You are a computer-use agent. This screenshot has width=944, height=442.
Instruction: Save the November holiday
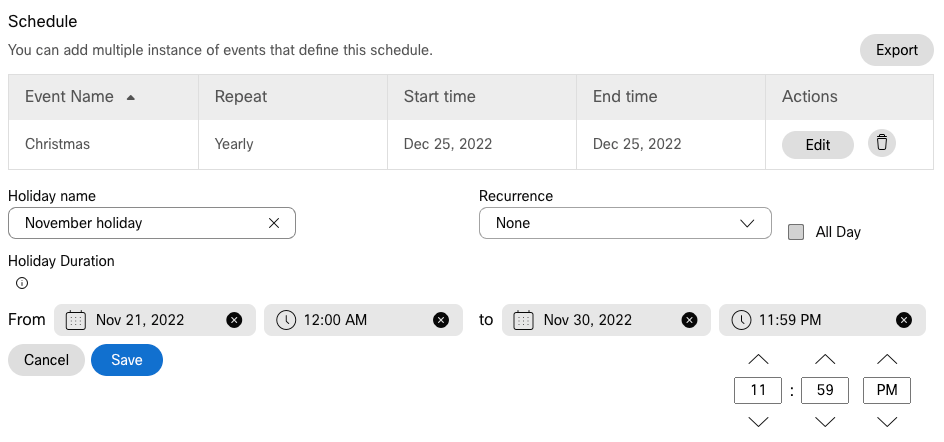pyautogui.click(x=126, y=360)
